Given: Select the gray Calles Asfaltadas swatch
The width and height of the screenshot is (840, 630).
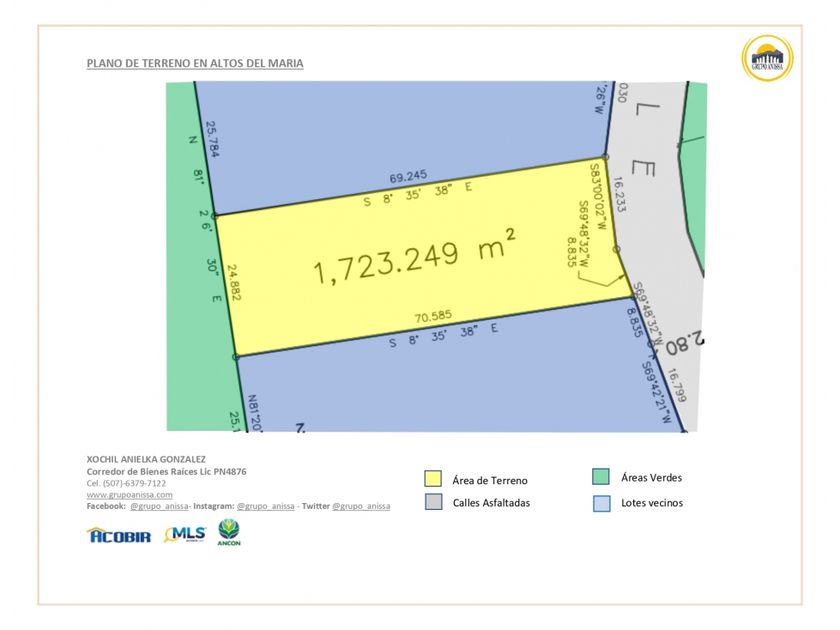Looking at the screenshot, I should coord(433,502).
